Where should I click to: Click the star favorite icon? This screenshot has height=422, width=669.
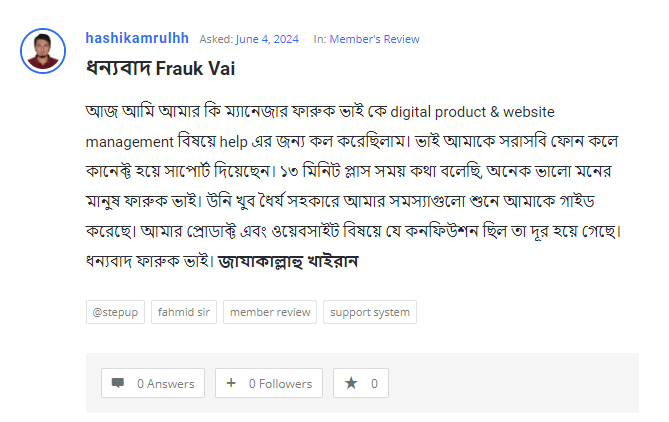(351, 383)
